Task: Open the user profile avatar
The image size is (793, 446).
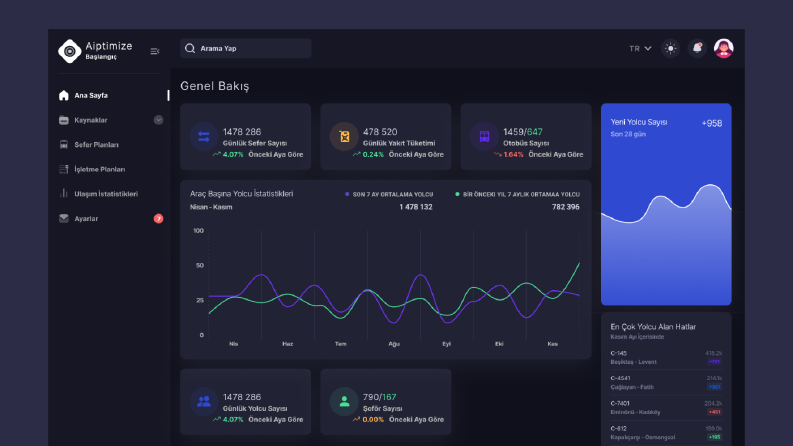Action: pyautogui.click(x=724, y=48)
